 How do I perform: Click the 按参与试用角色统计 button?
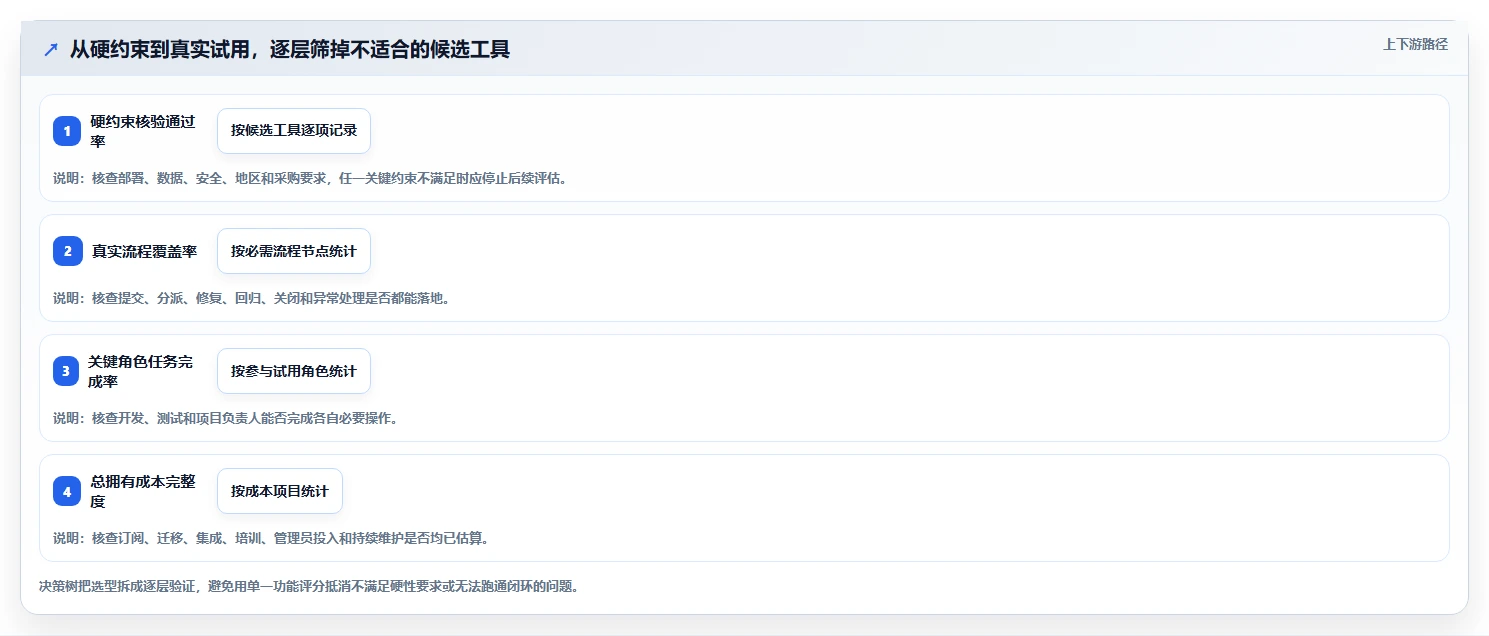click(294, 371)
